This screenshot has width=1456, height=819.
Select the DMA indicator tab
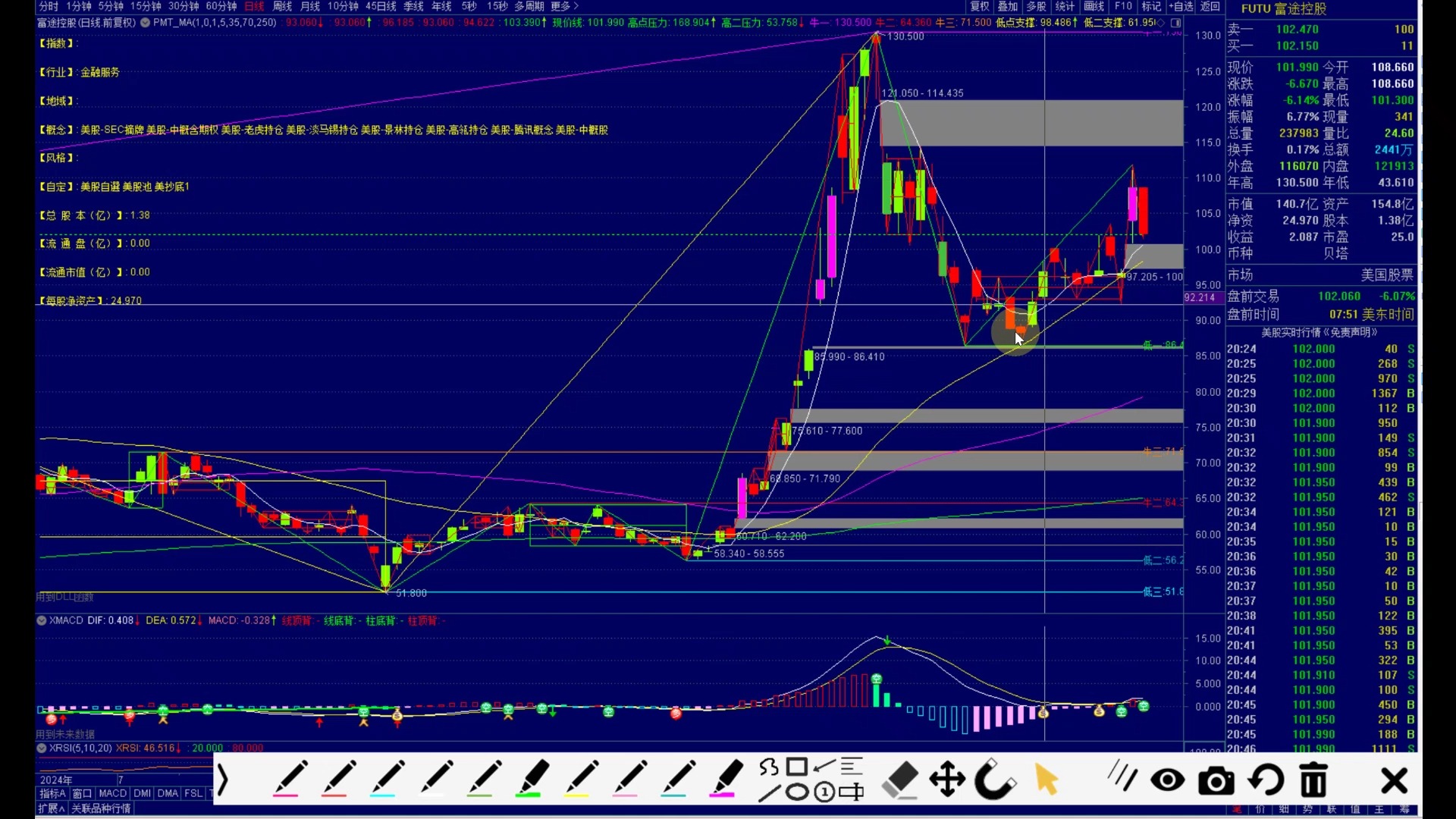168,793
